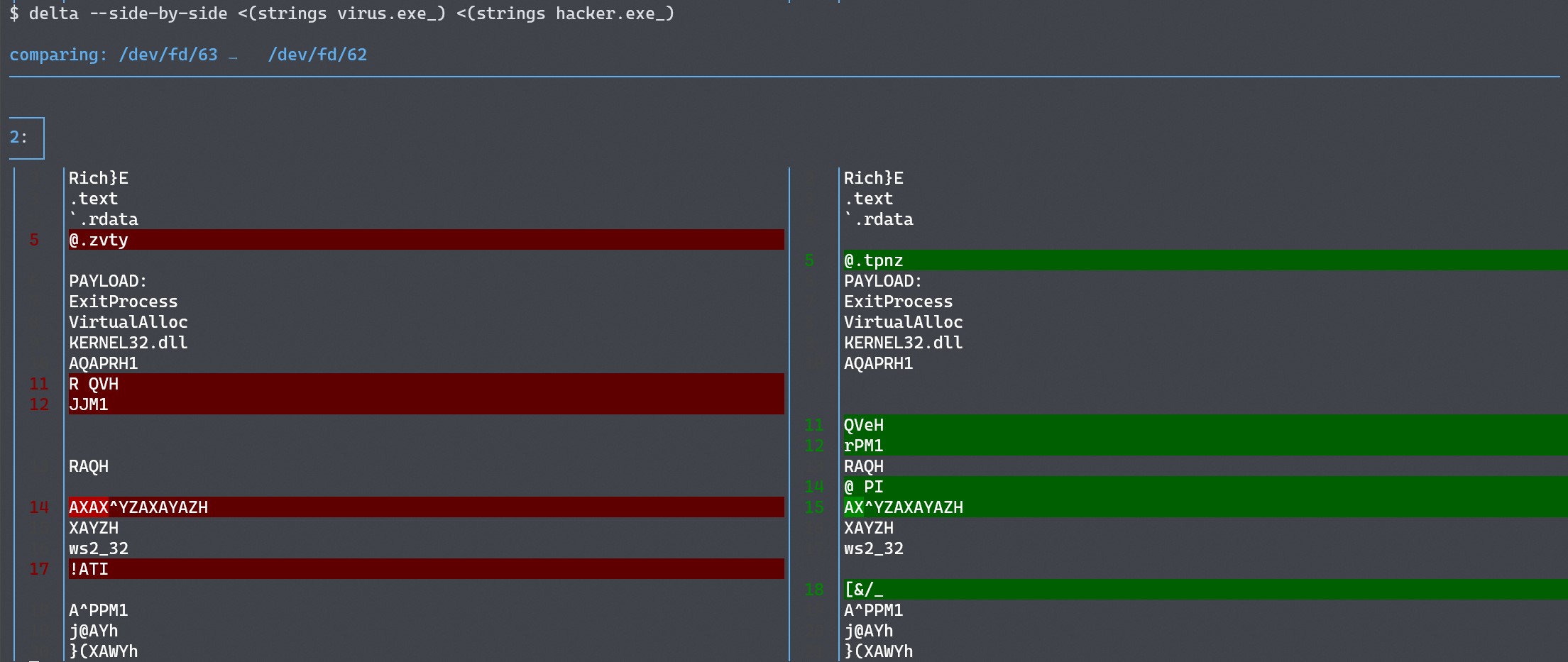Click 'XAYZH' in the left diff pane

[x=94, y=528]
